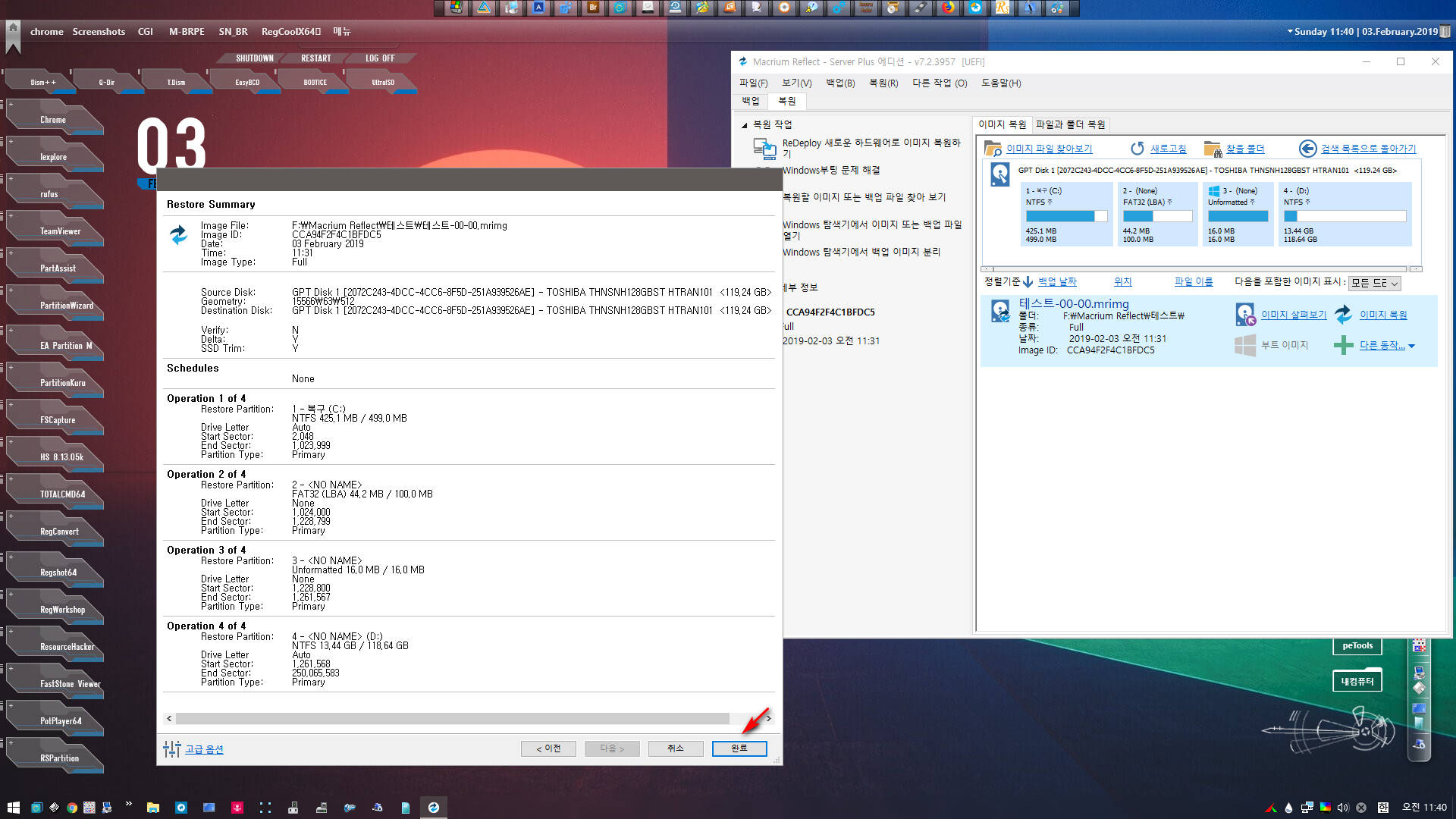Open the 고급 옵션 advanced options link

tap(204, 749)
